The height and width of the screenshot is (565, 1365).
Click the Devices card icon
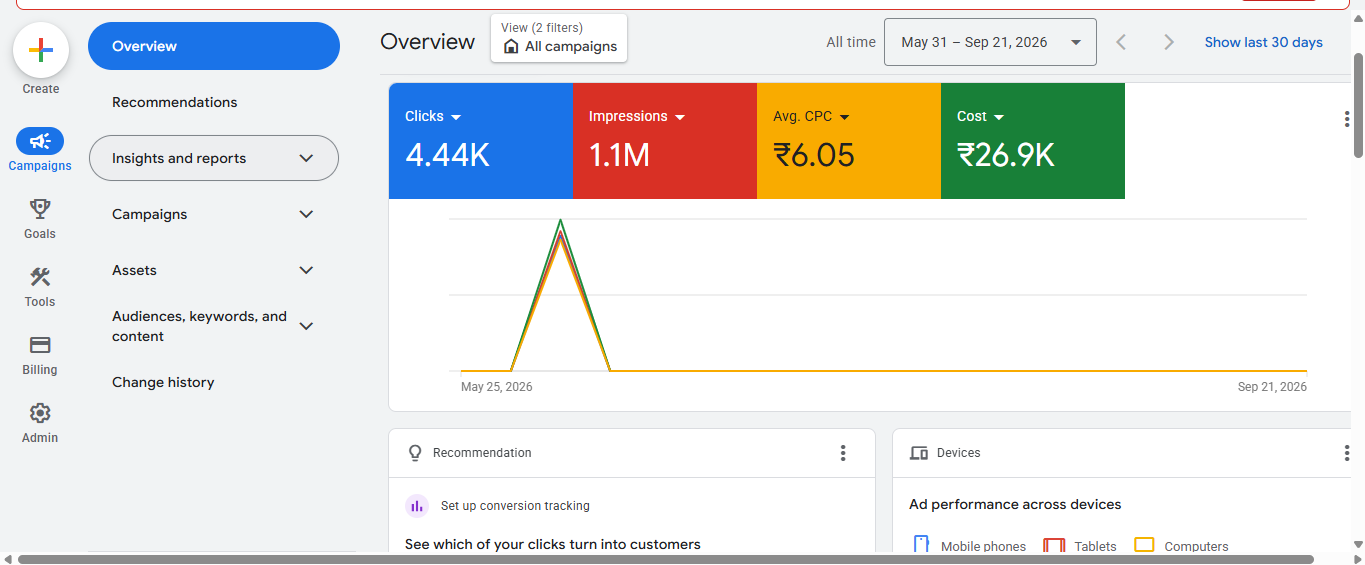[919, 453]
